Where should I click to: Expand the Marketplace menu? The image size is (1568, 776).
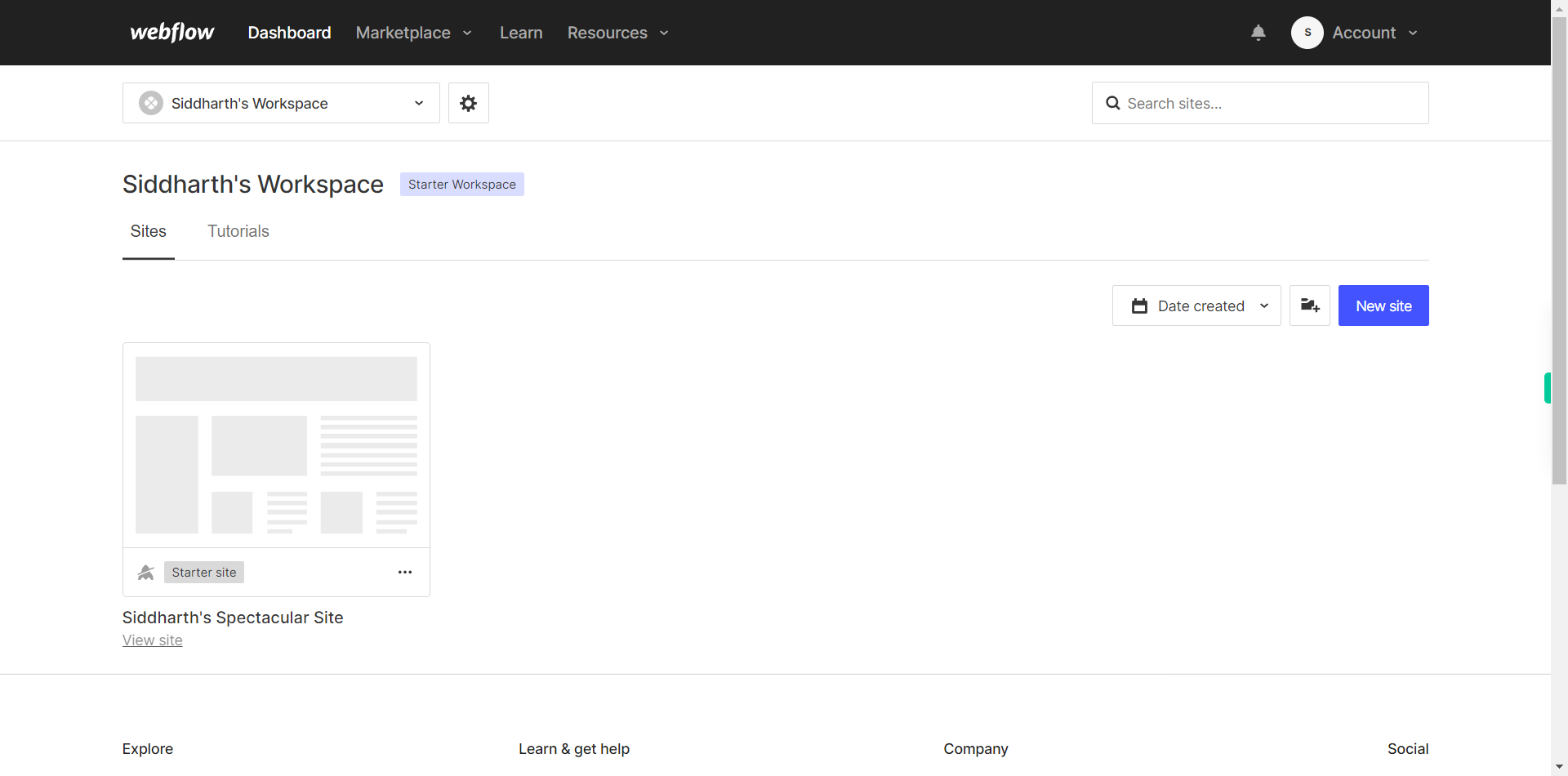414,33
